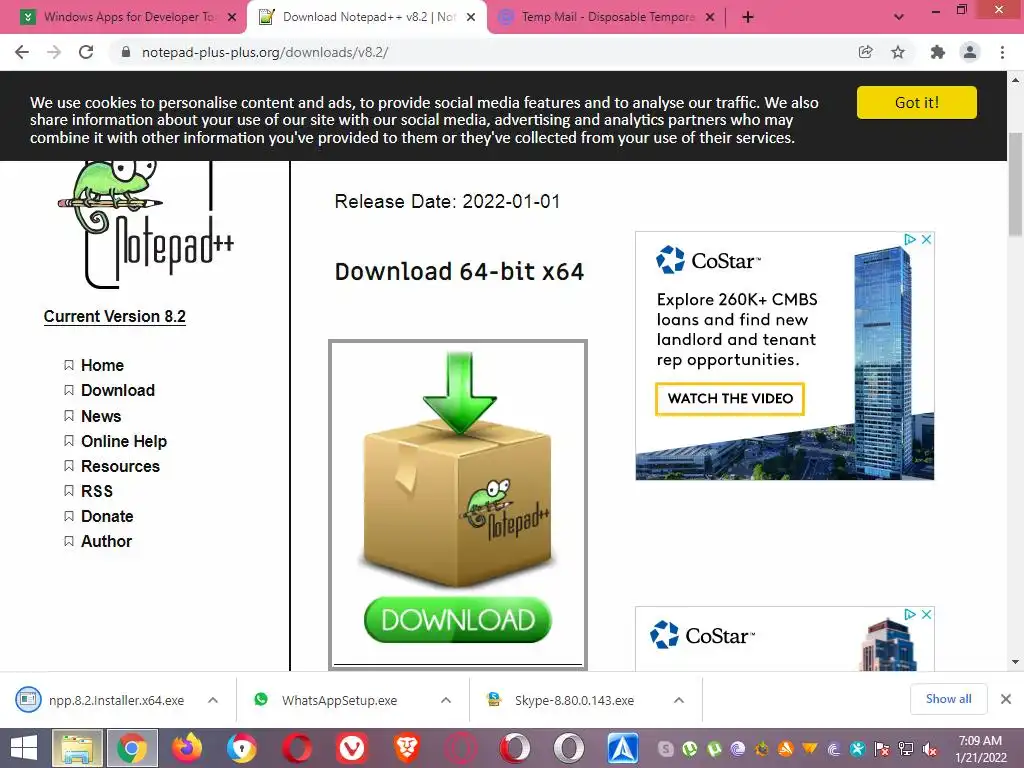
Task: Open the Chrome profile avatar
Action: pos(970,52)
